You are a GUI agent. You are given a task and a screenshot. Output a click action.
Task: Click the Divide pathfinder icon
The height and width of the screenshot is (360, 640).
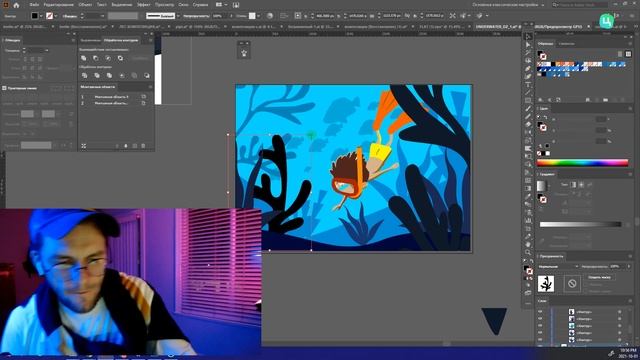coord(84,76)
